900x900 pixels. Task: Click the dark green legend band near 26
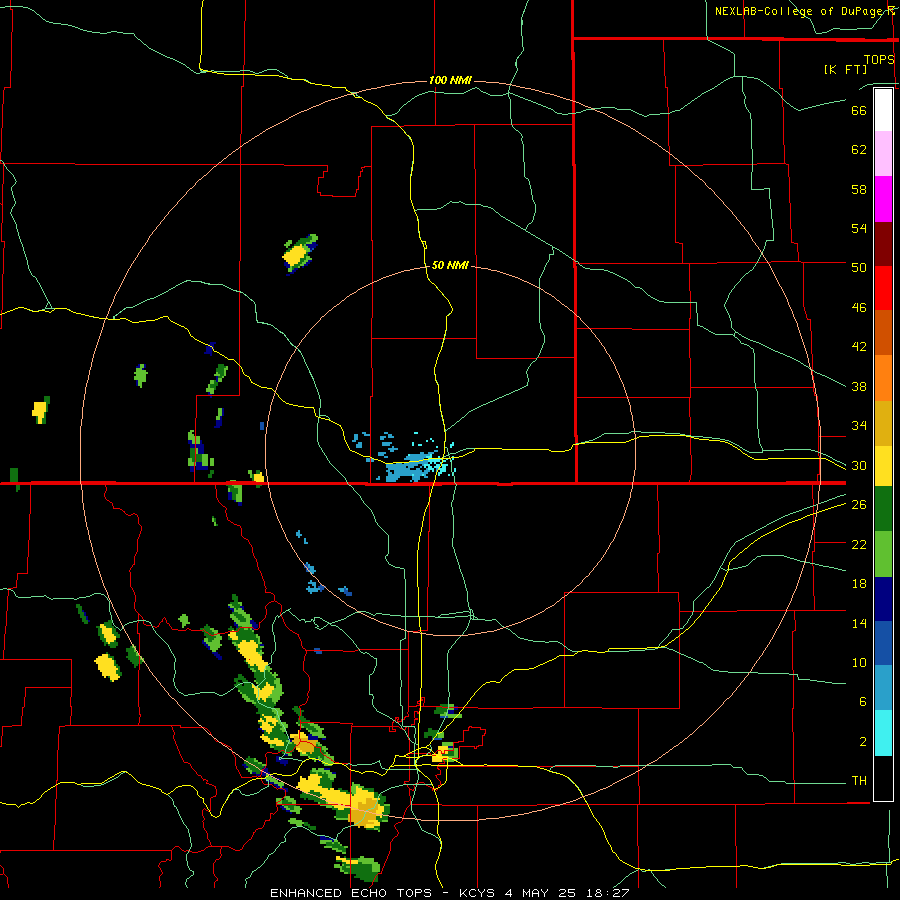(x=883, y=509)
